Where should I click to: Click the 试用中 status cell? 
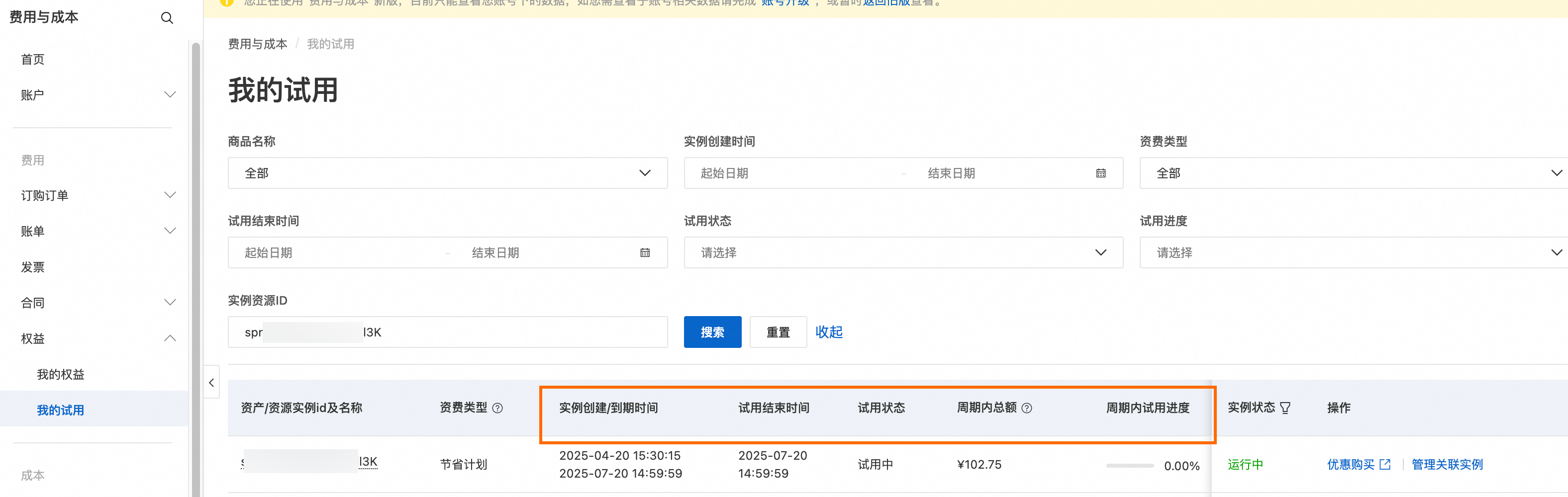[x=876, y=465]
